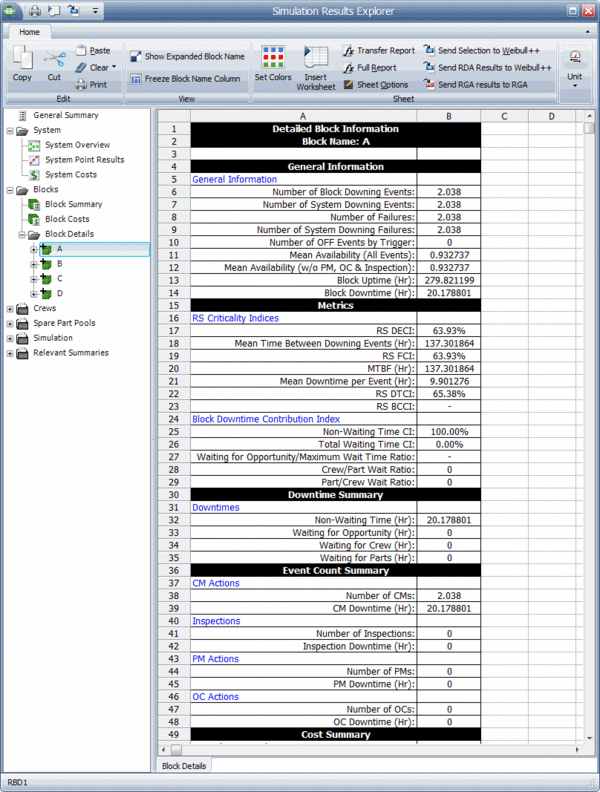Send RGA results to RGA
The image size is (600, 792).
click(429, 85)
